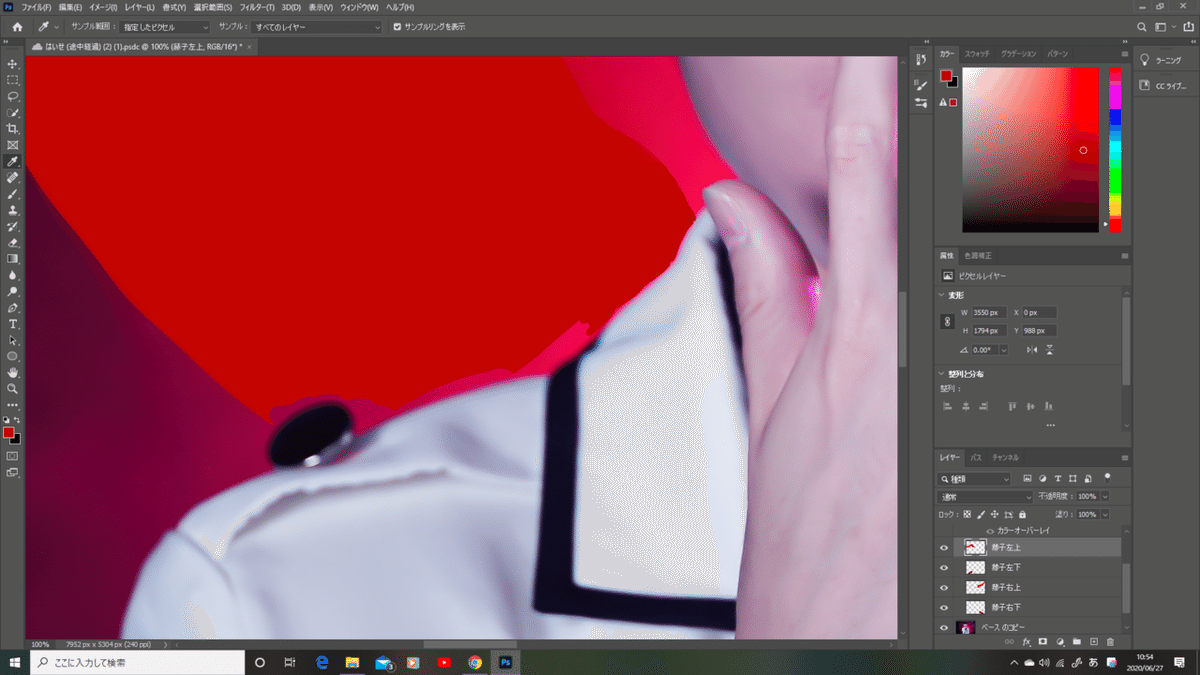This screenshot has width=1200, height=675.
Task: Open layer filter 種類 dropdown
Action: 976,478
